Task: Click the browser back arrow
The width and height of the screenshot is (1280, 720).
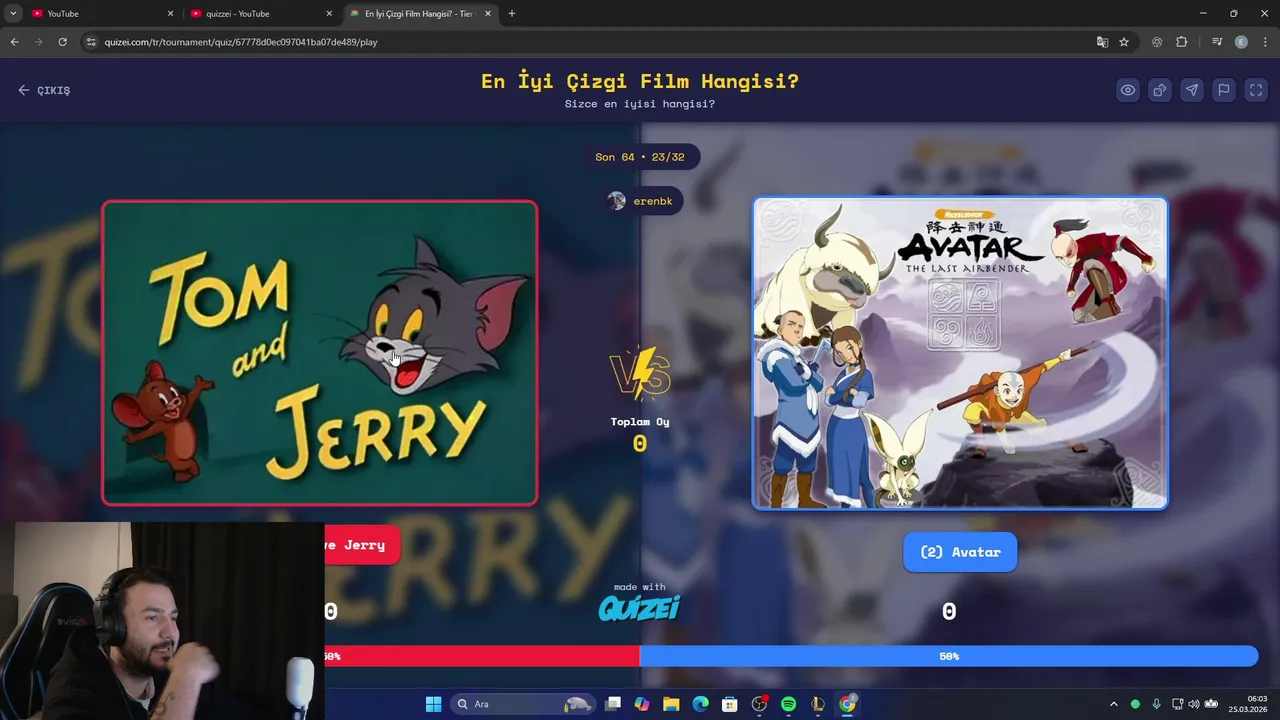Action: (14, 42)
